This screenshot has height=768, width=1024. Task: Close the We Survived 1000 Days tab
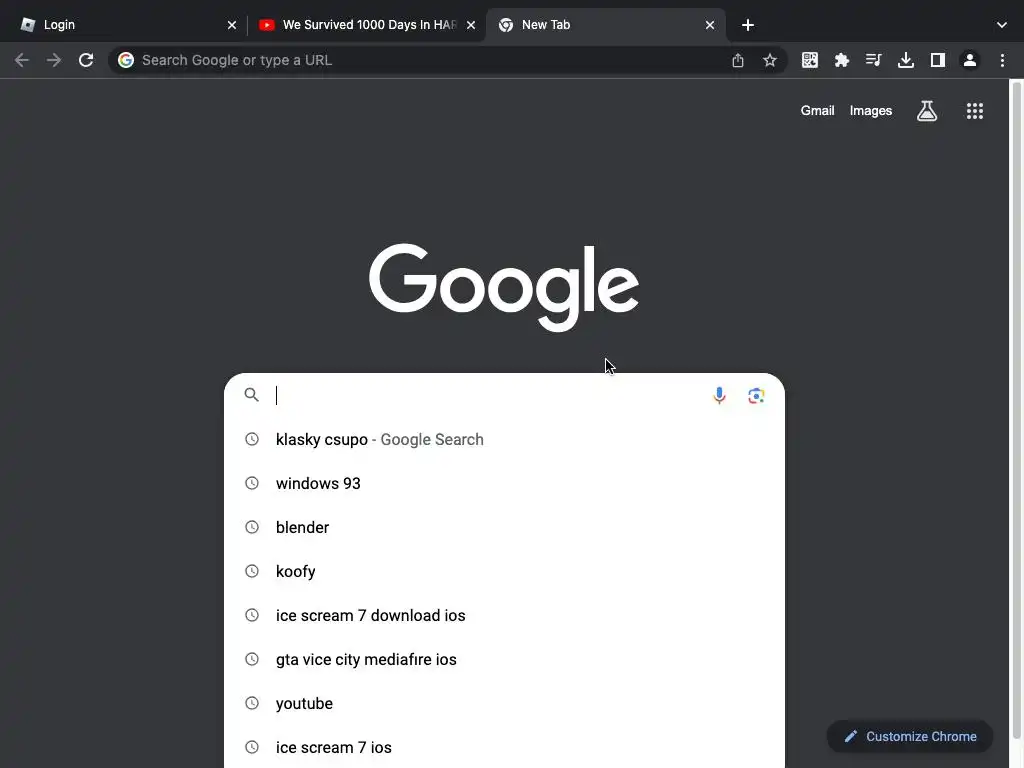[x=471, y=25]
